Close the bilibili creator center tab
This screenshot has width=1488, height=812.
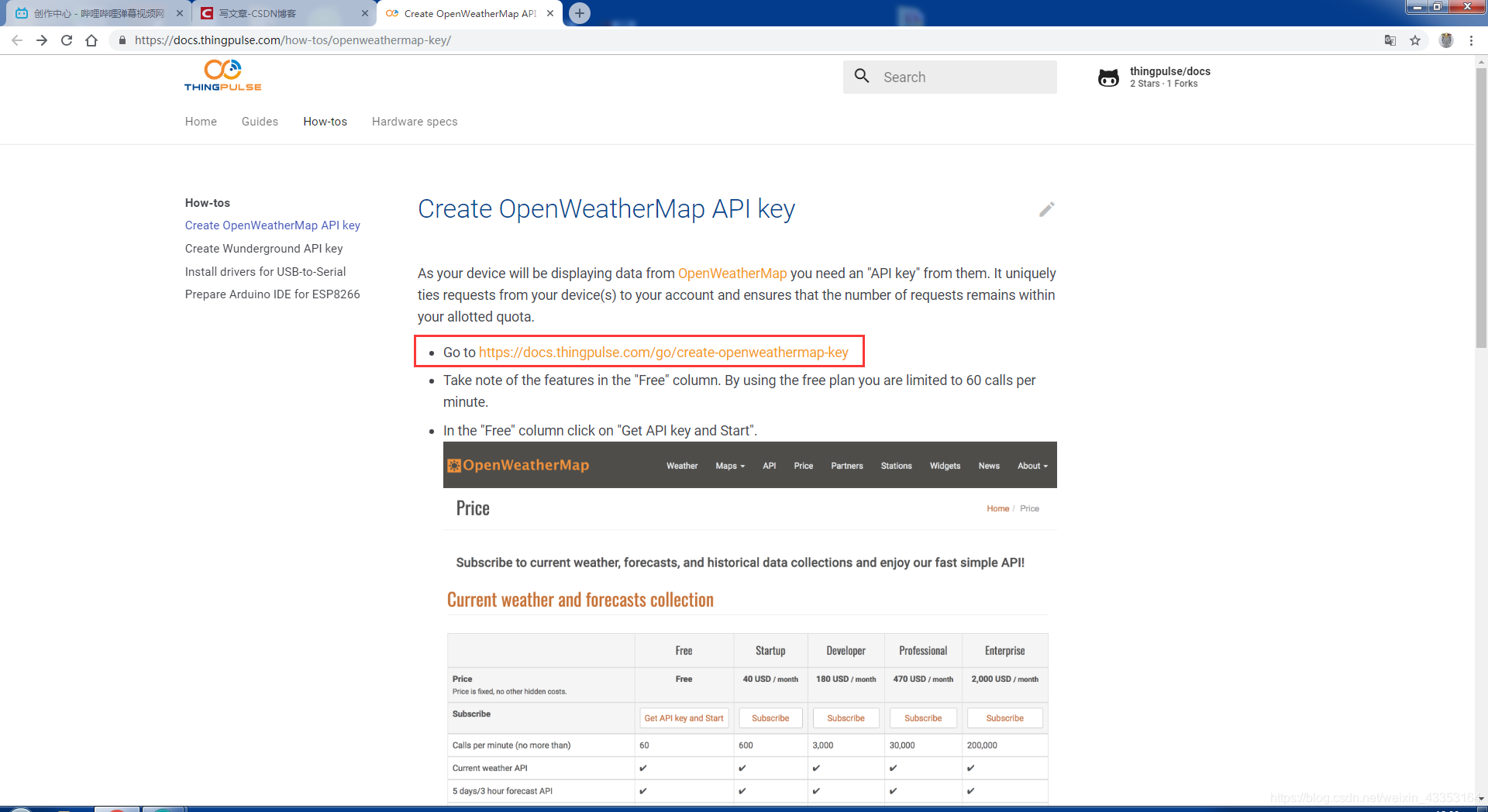coord(180,13)
